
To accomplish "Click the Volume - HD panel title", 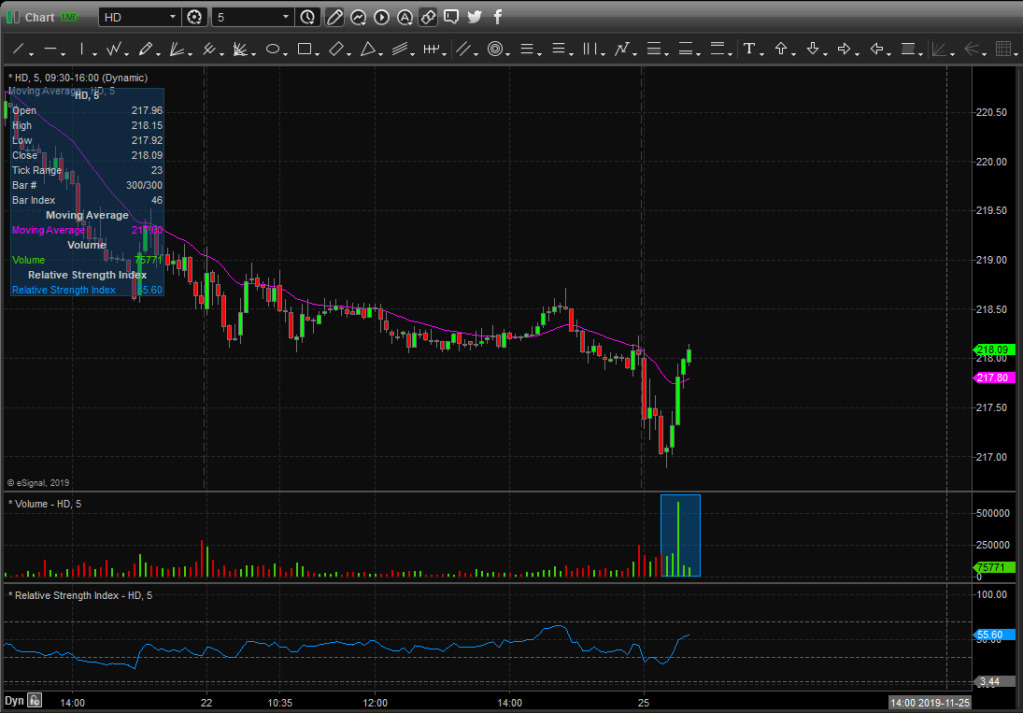I will pos(50,502).
